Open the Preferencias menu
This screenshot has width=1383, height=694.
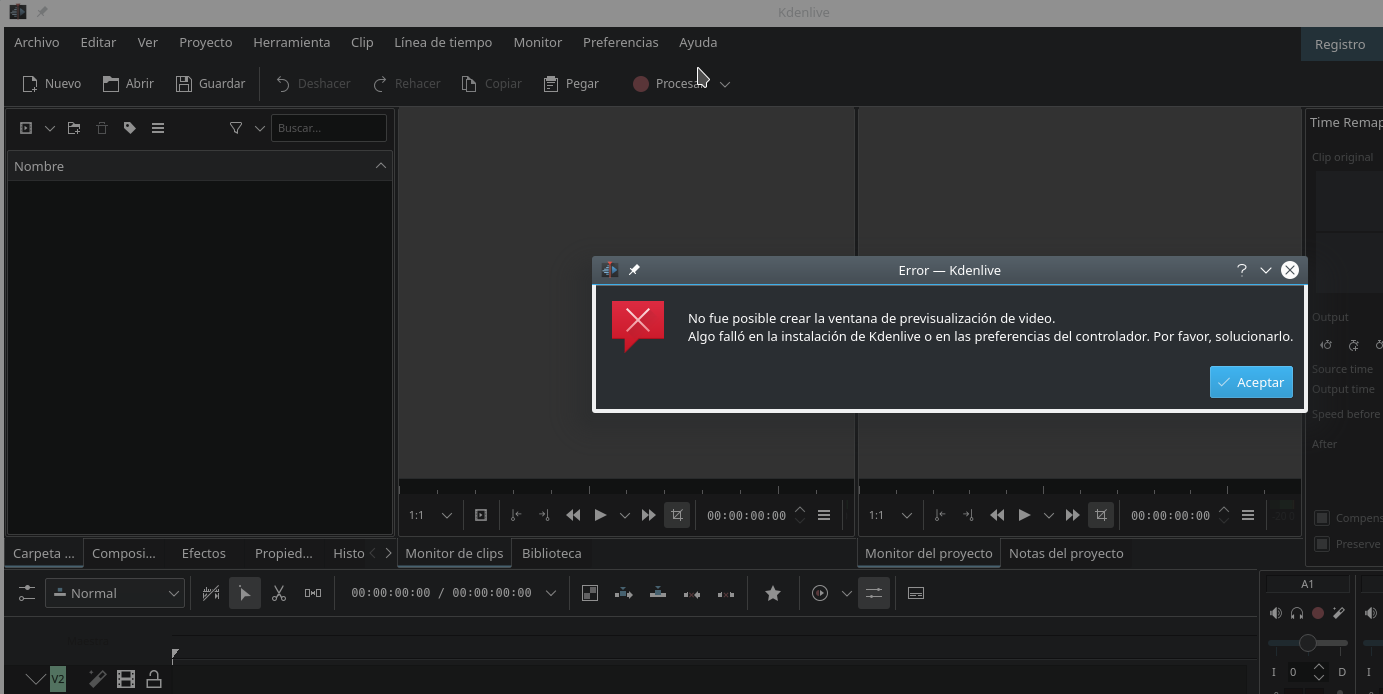[x=621, y=42]
